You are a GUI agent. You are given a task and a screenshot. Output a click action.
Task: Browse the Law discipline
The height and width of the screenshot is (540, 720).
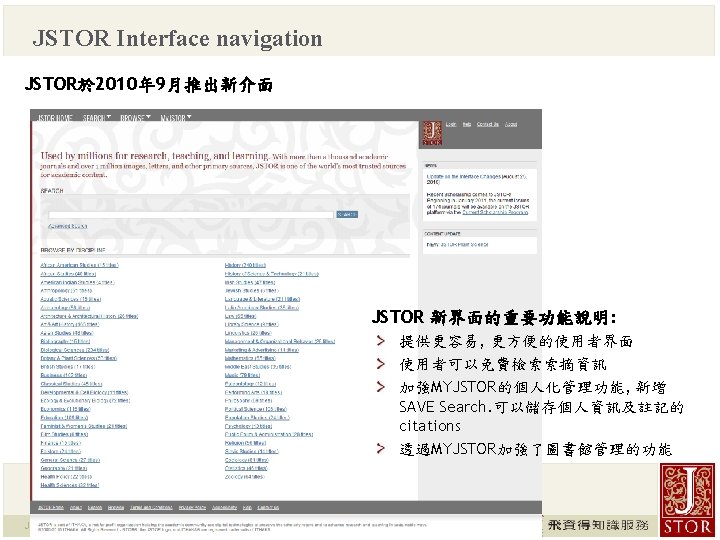point(240,316)
